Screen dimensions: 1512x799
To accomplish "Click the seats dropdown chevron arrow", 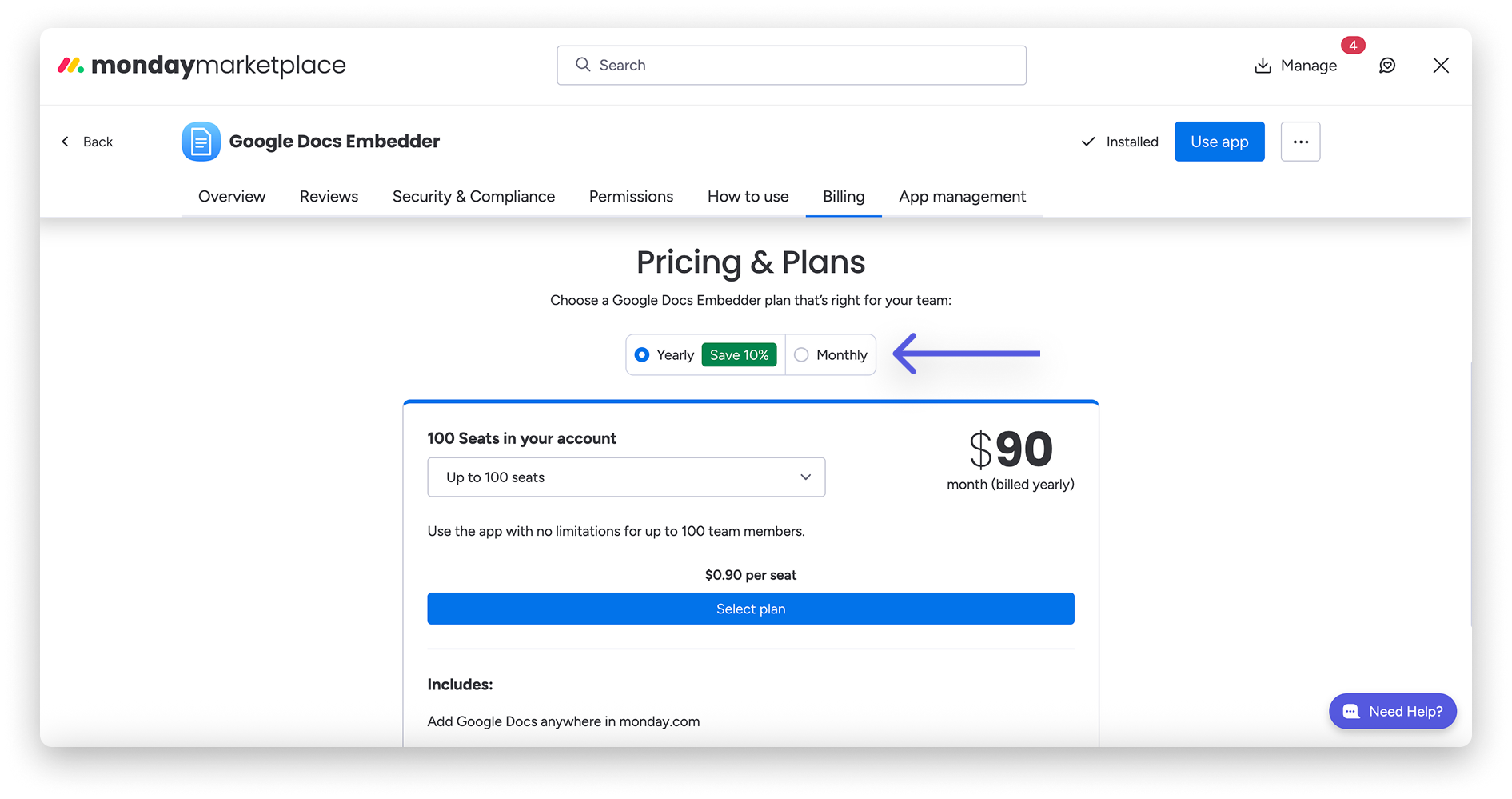I will (805, 477).
